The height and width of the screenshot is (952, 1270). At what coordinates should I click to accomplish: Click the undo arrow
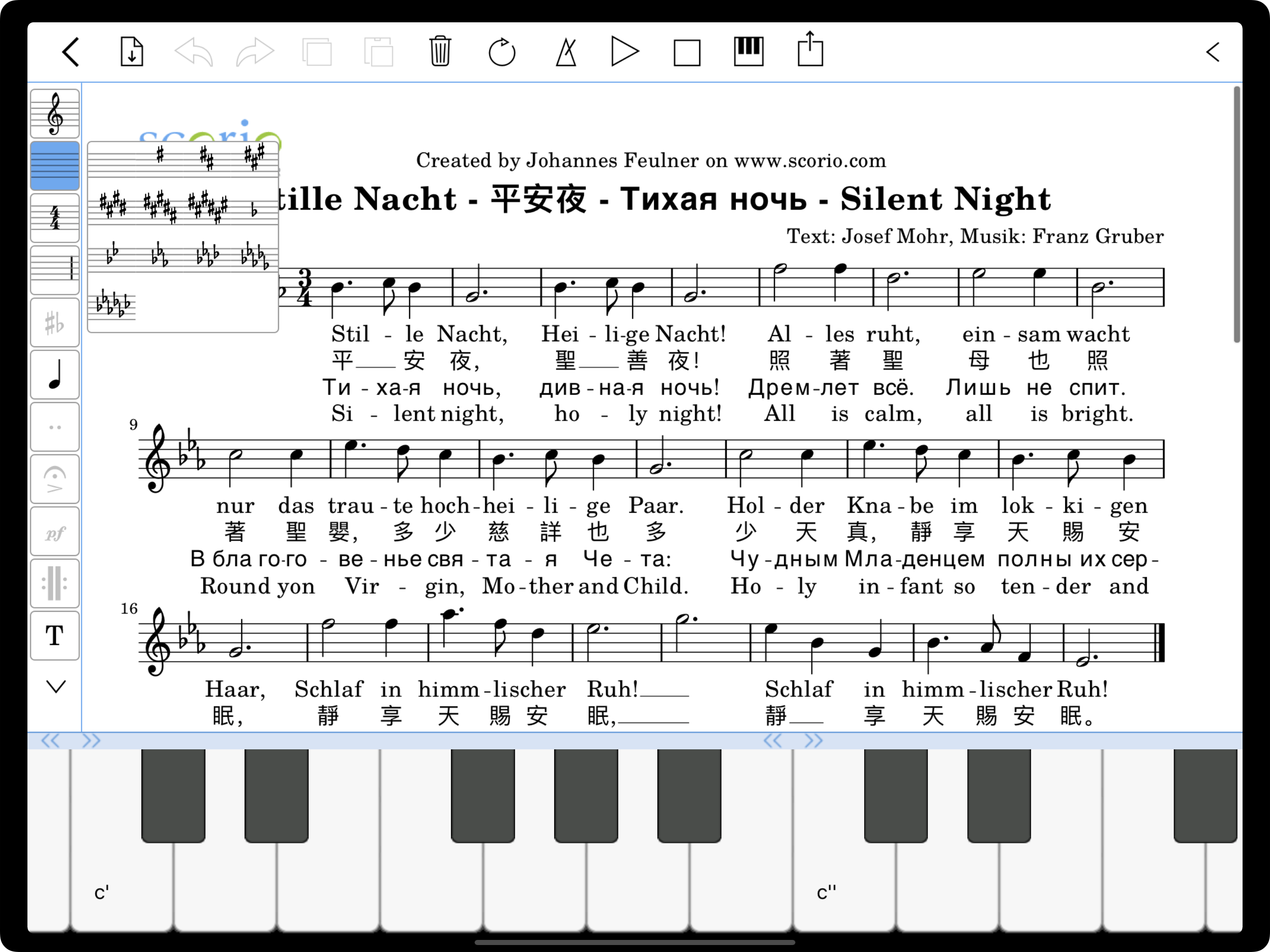(x=193, y=52)
